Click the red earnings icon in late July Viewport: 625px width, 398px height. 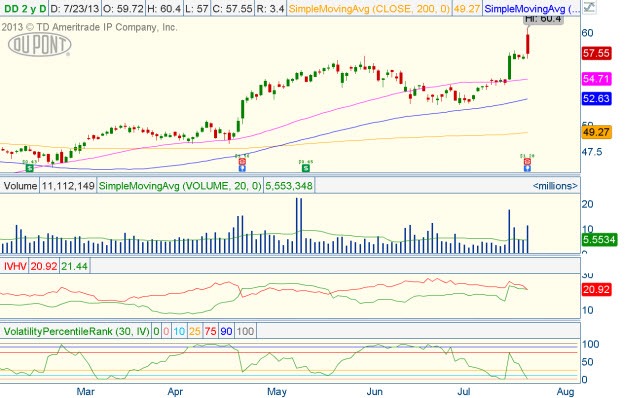[527, 162]
